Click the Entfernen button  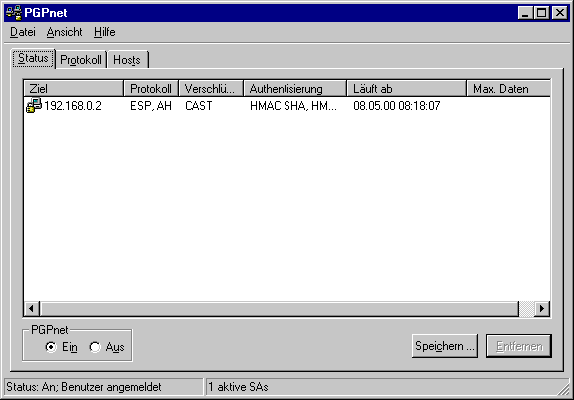[519, 346]
